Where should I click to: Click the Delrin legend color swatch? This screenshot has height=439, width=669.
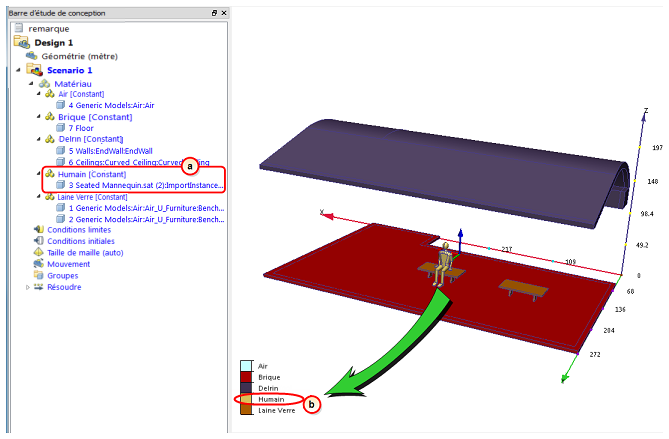click(x=246, y=388)
